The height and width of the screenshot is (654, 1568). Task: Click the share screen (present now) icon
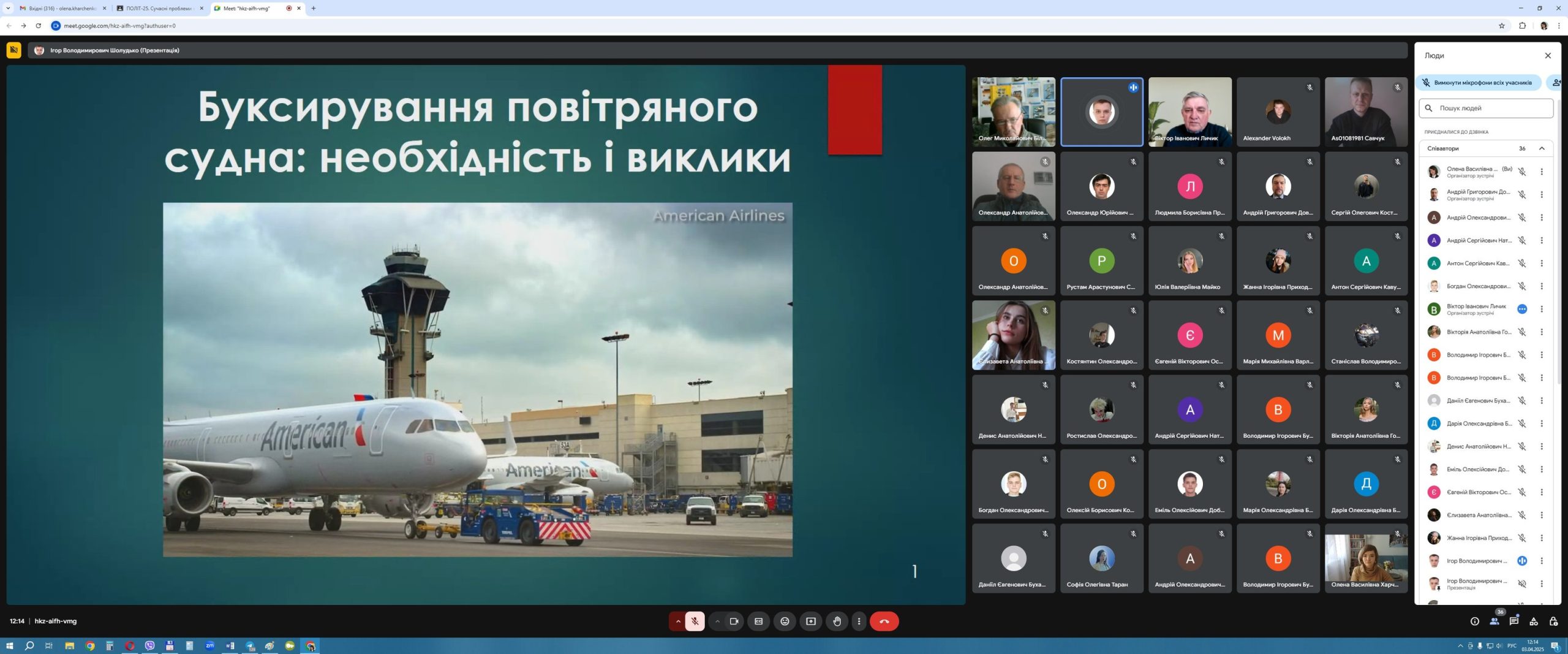[811, 621]
